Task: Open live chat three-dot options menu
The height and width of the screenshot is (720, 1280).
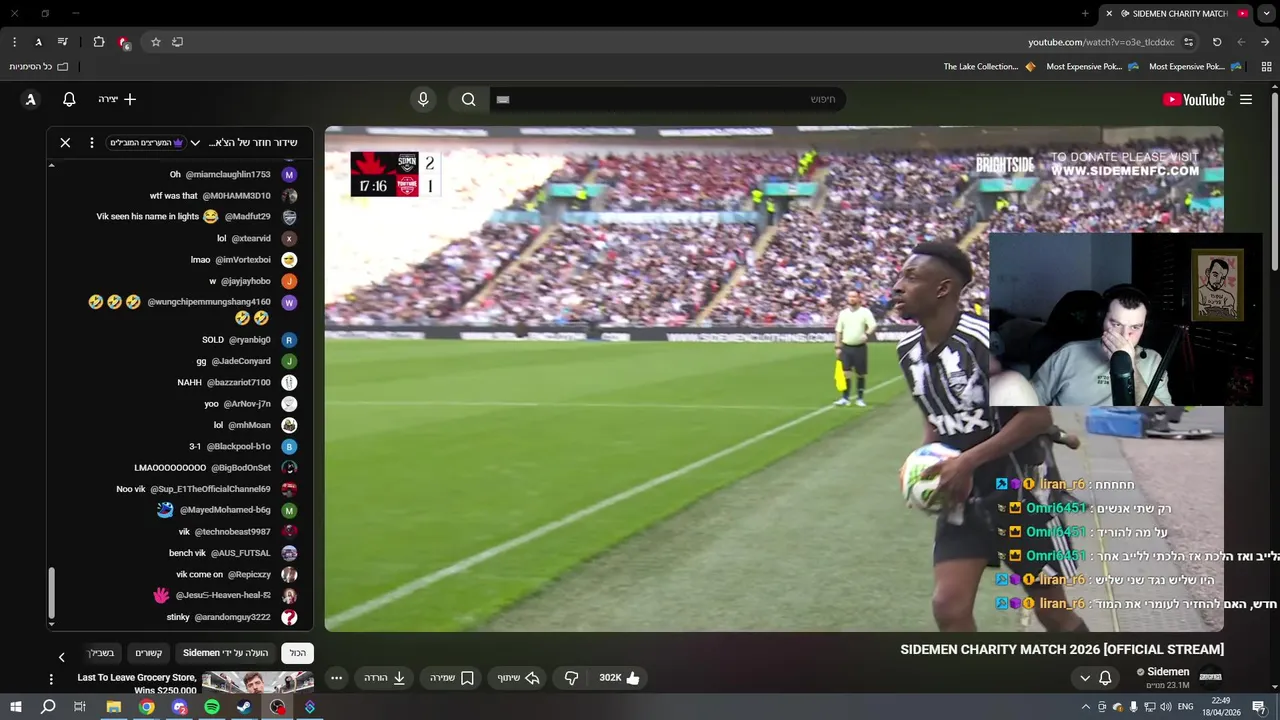Action: 91,143
